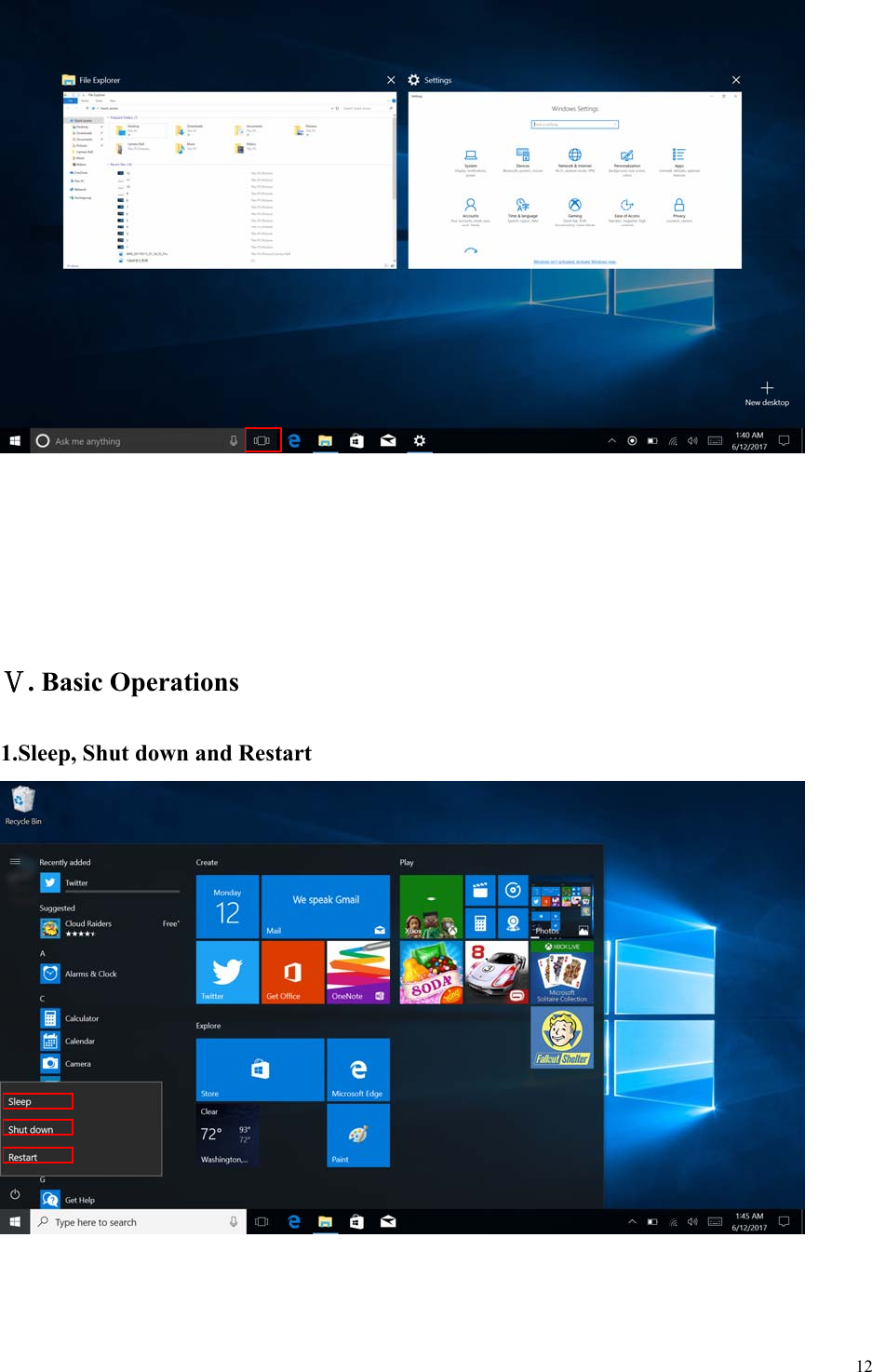Open the Xbox Minecraft tile

(431, 907)
